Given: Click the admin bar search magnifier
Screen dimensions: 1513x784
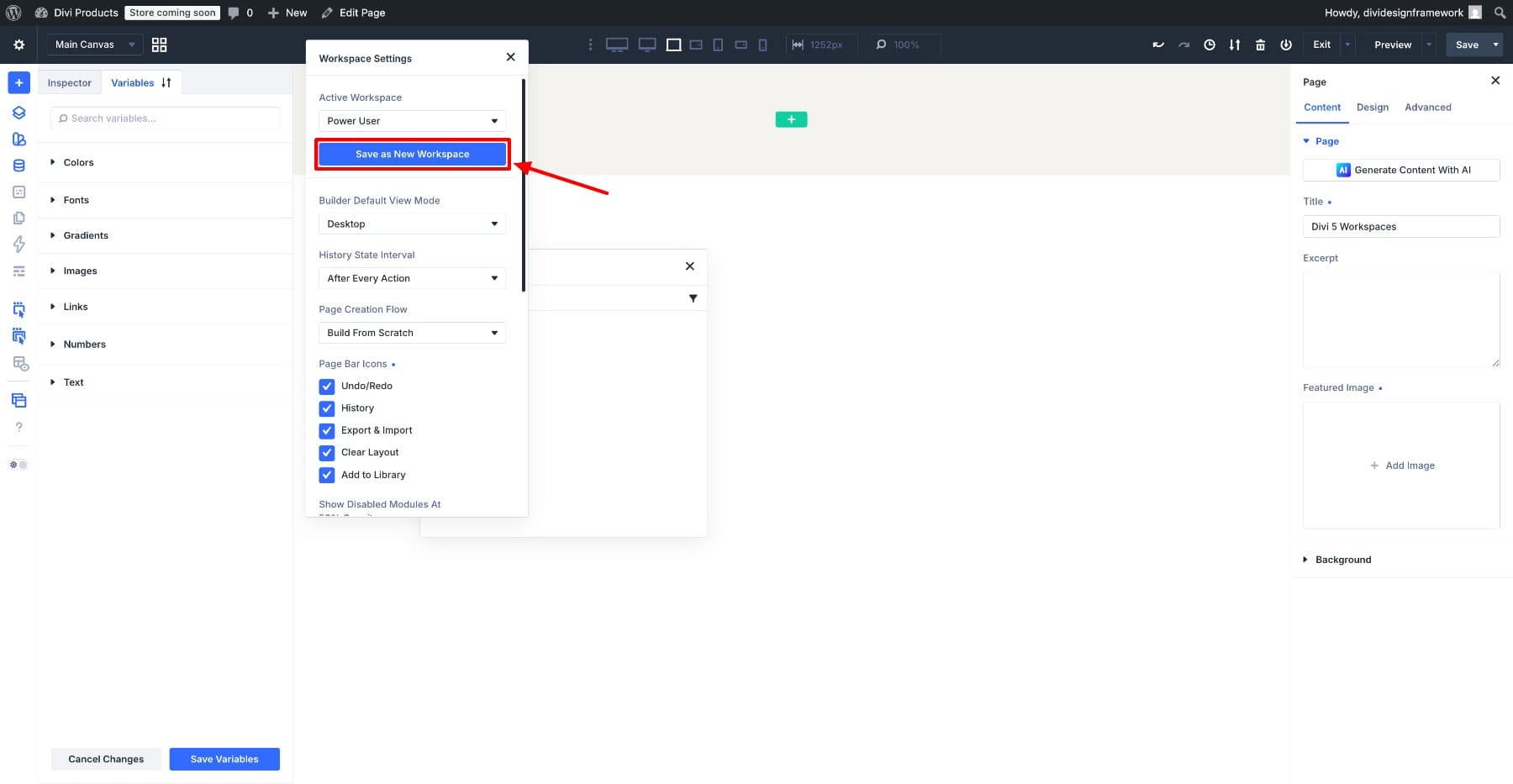Looking at the screenshot, I should [x=1500, y=13].
